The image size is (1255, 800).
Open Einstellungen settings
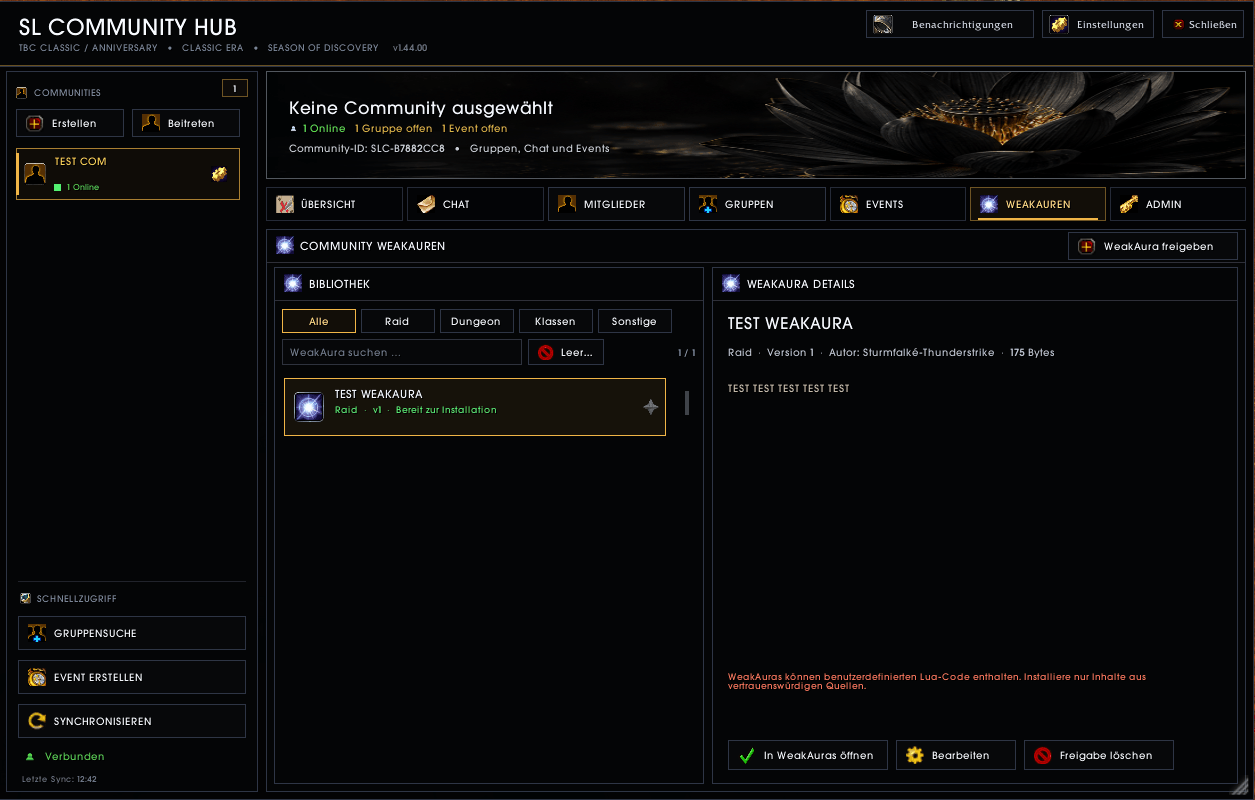click(1098, 24)
